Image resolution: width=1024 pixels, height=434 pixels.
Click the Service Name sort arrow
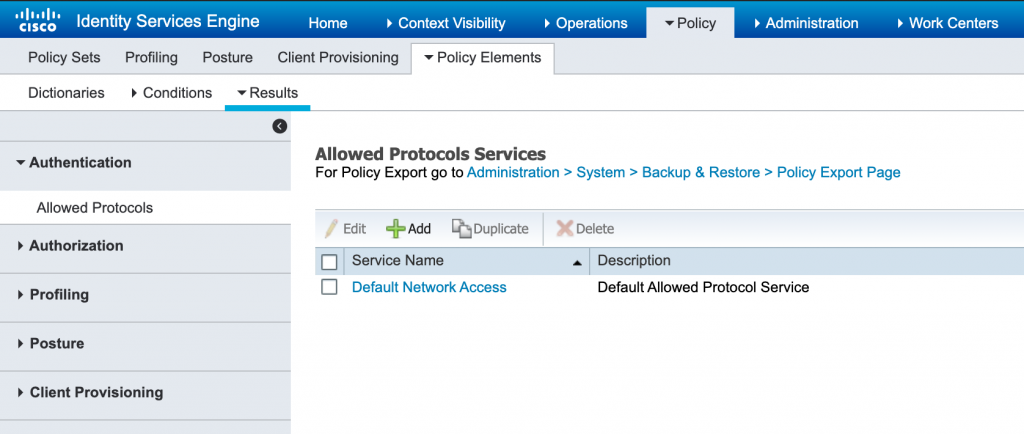(x=577, y=262)
